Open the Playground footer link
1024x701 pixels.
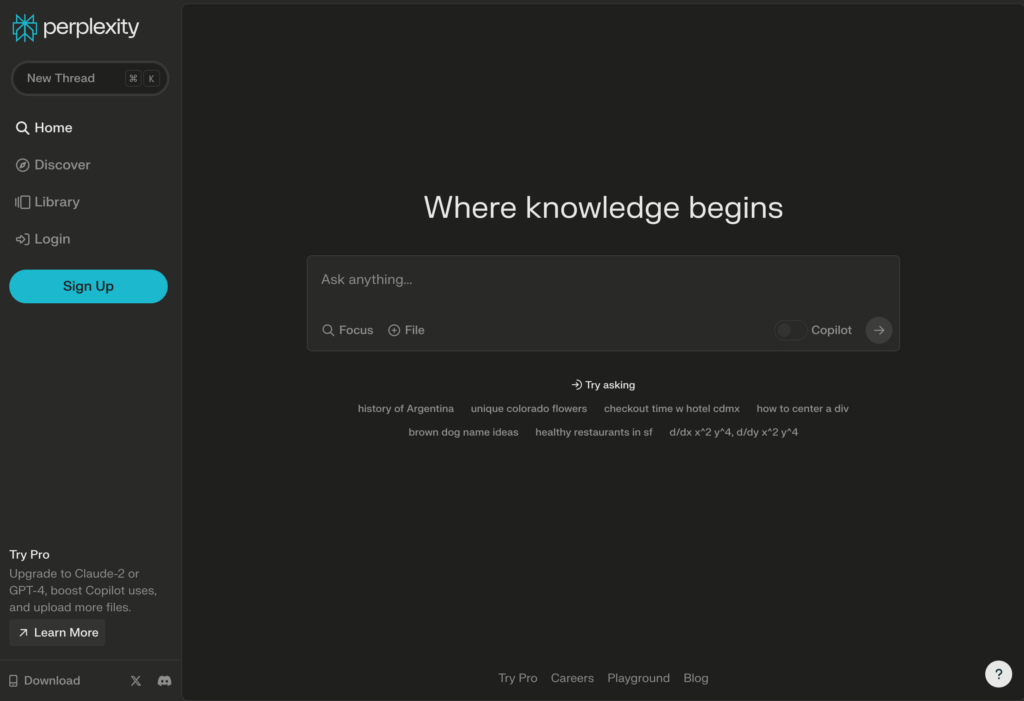[638, 678]
